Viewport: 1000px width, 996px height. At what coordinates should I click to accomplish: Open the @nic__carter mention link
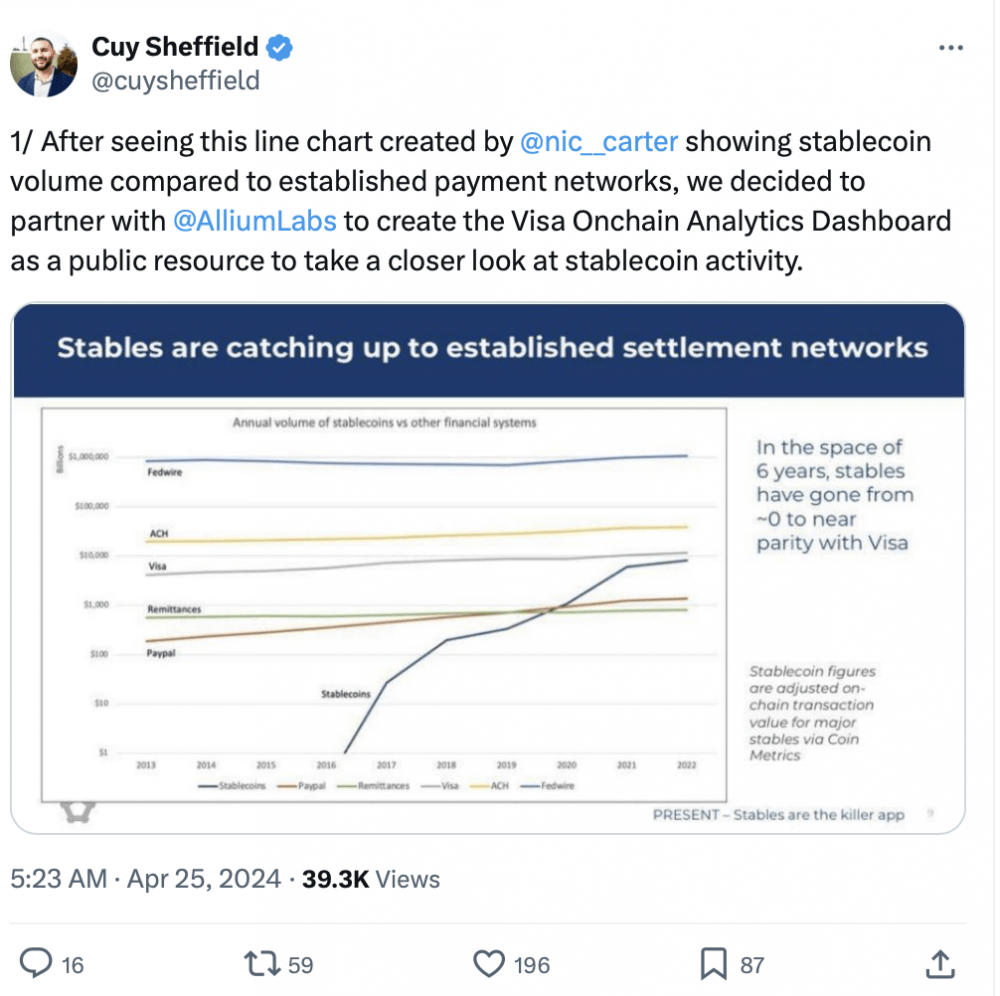599,142
